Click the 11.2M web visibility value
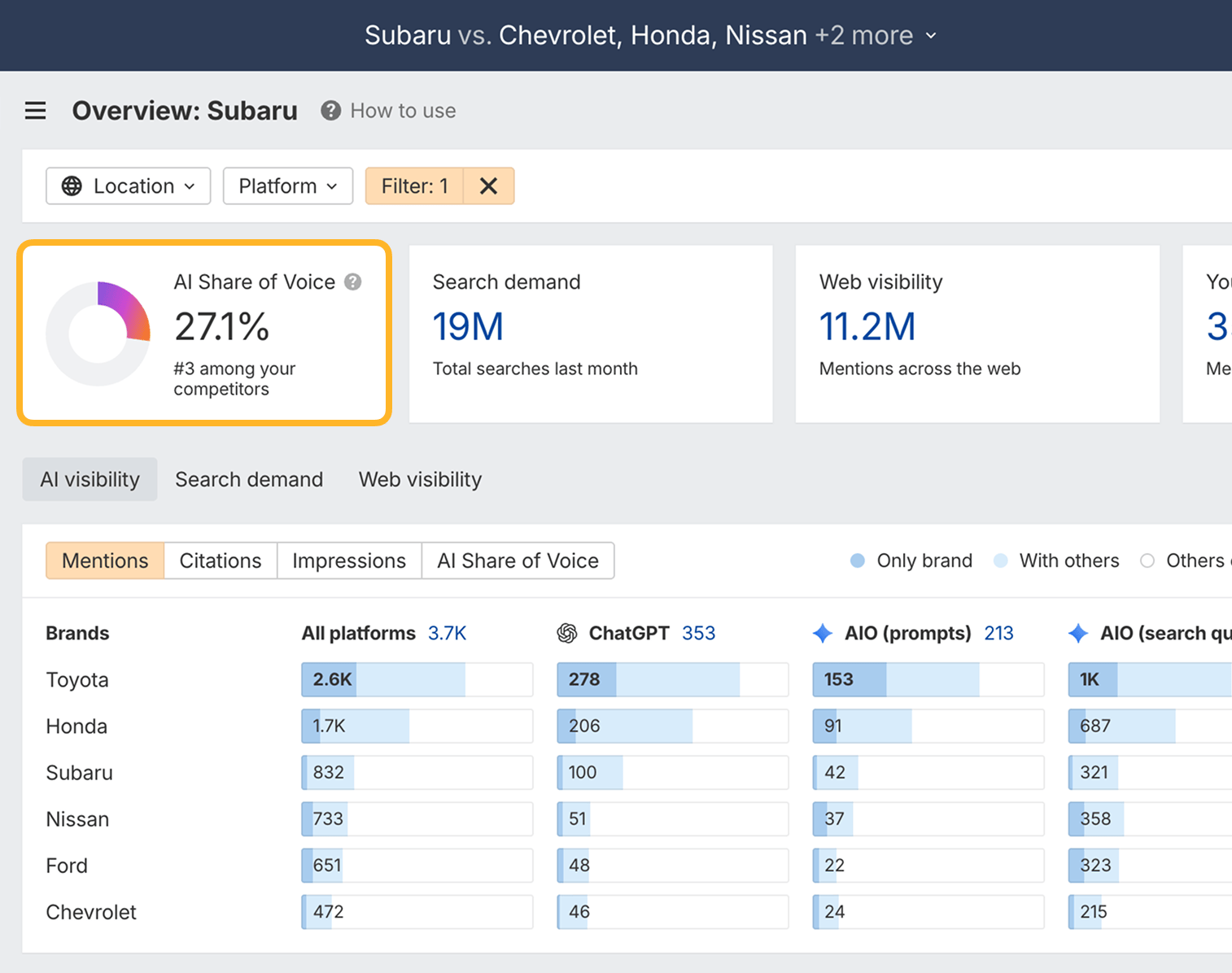The width and height of the screenshot is (1232, 973). click(x=867, y=326)
